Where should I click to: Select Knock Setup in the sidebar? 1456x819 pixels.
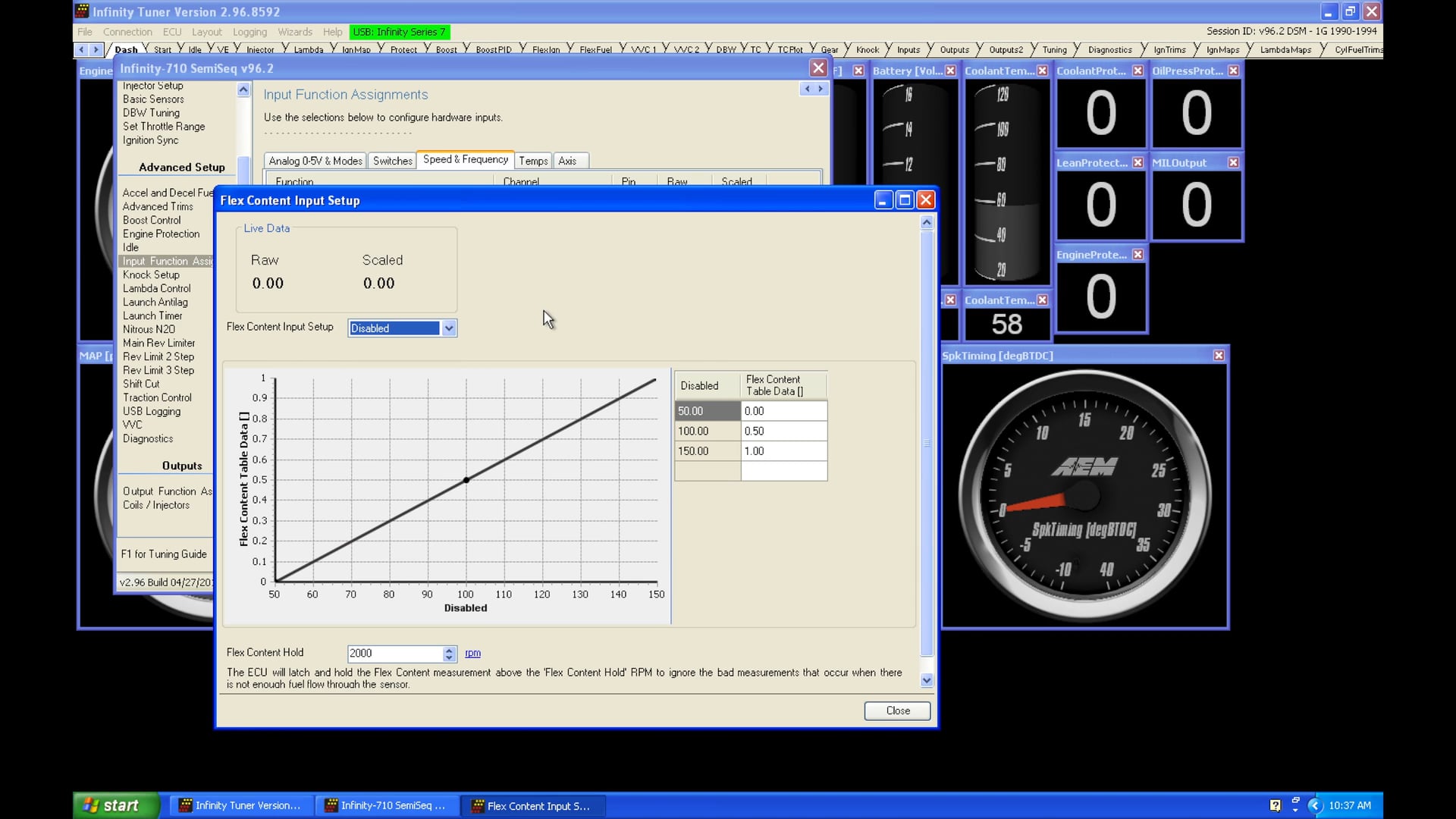click(x=150, y=275)
